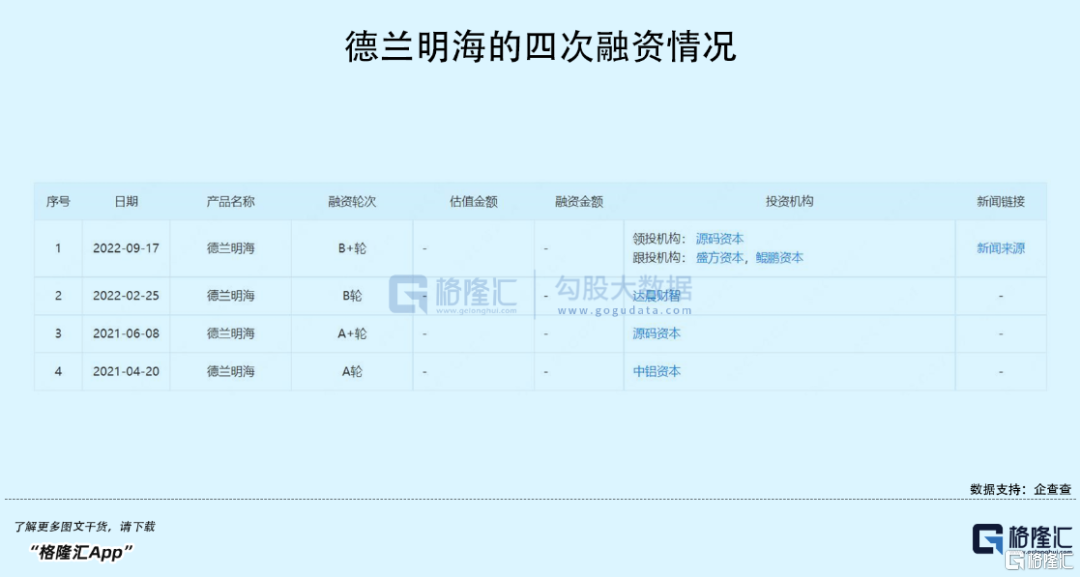
Task: Click sequence number 1 in the 2022-09-17 row
Action: [58, 248]
